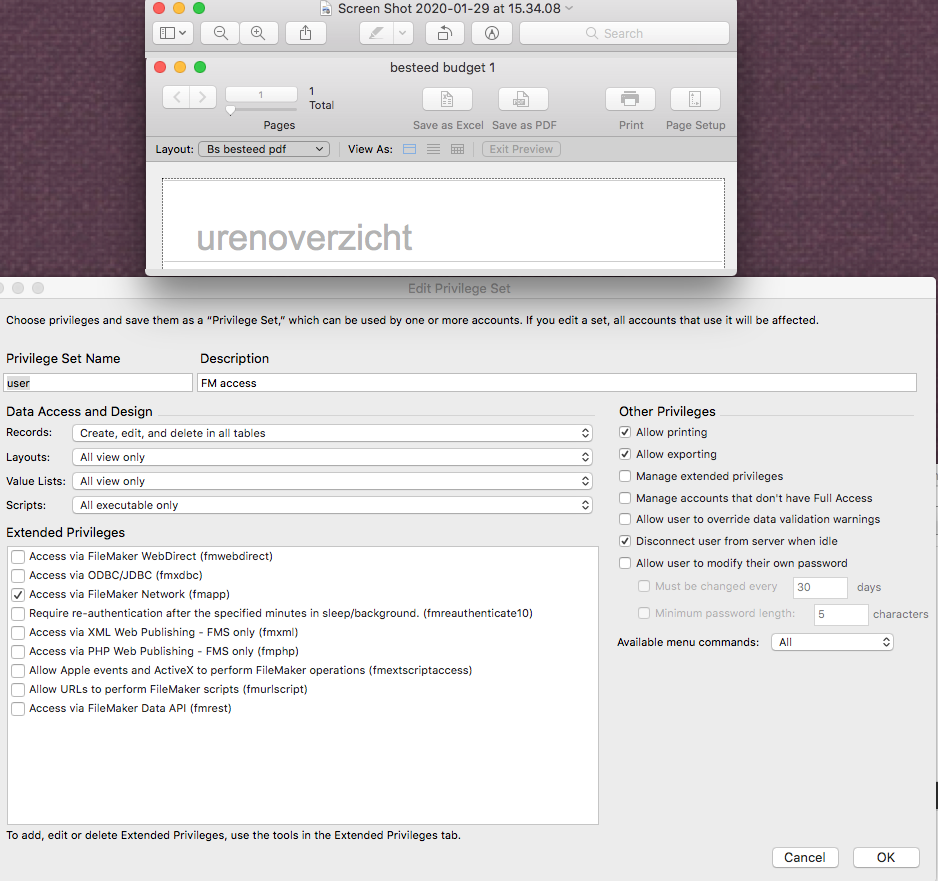Switch to Table view icon

457,149
